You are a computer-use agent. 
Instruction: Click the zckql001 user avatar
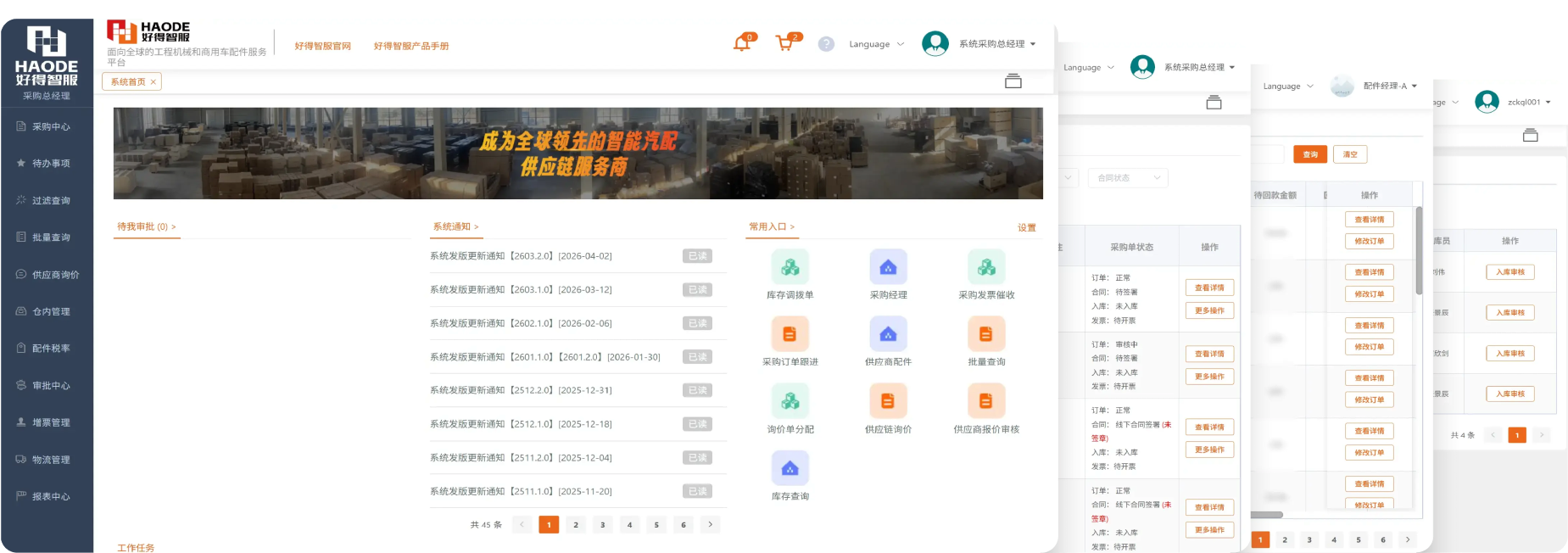click(x=1487, y=102)
